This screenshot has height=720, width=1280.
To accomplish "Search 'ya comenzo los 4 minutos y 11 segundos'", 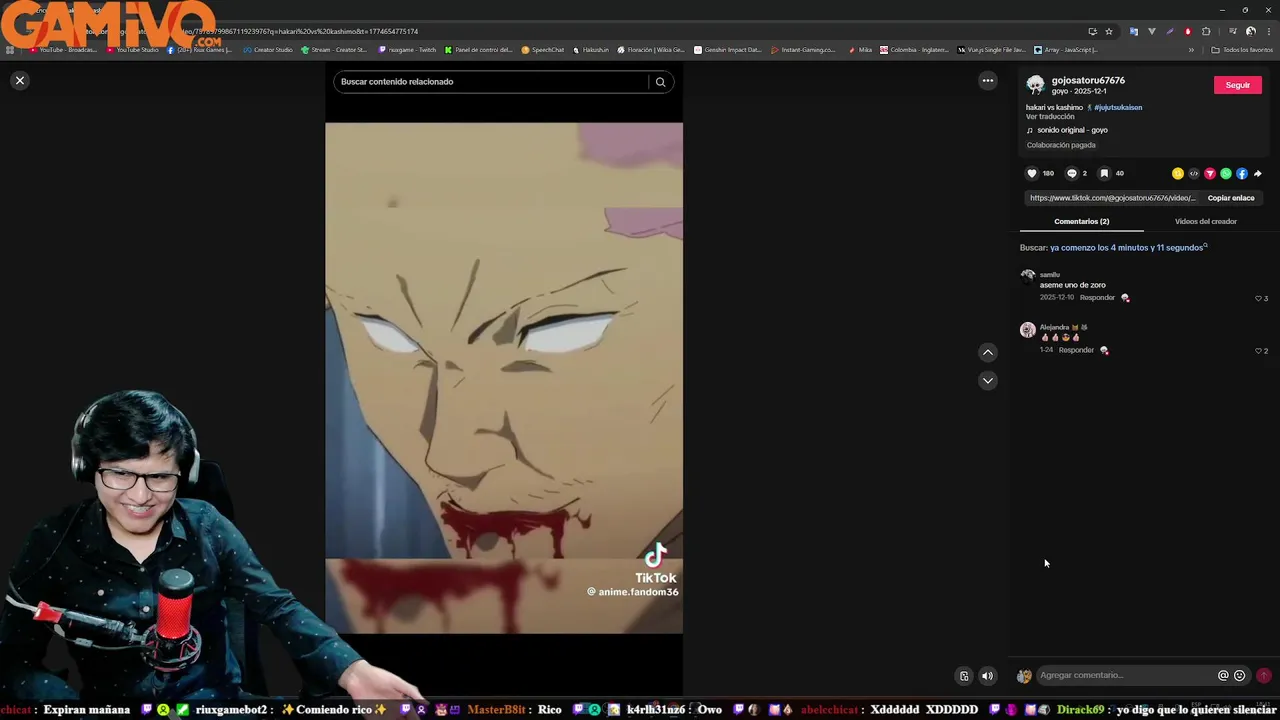I will click(x=1127, y=248).
